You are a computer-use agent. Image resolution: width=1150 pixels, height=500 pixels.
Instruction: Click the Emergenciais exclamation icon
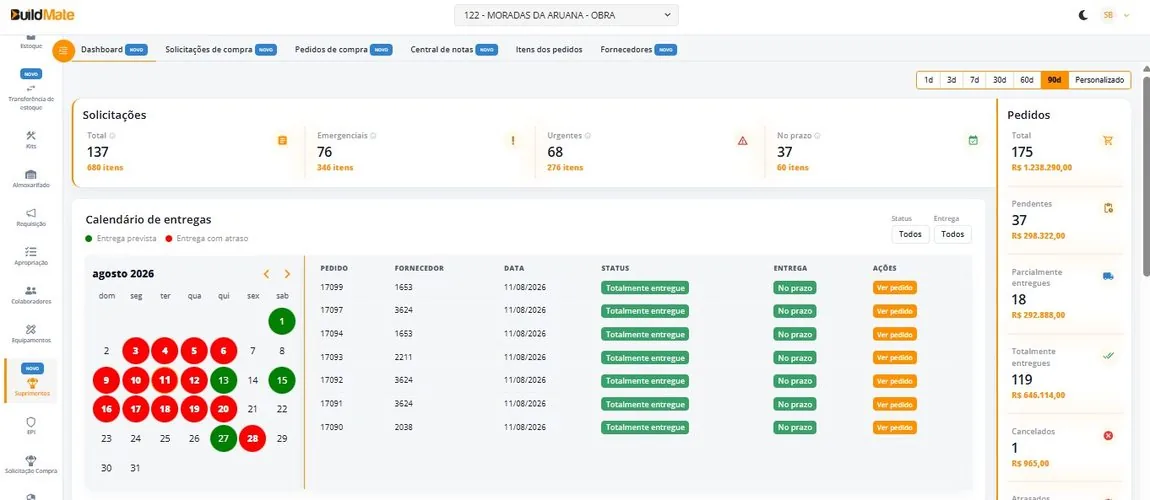pos(513,141)
